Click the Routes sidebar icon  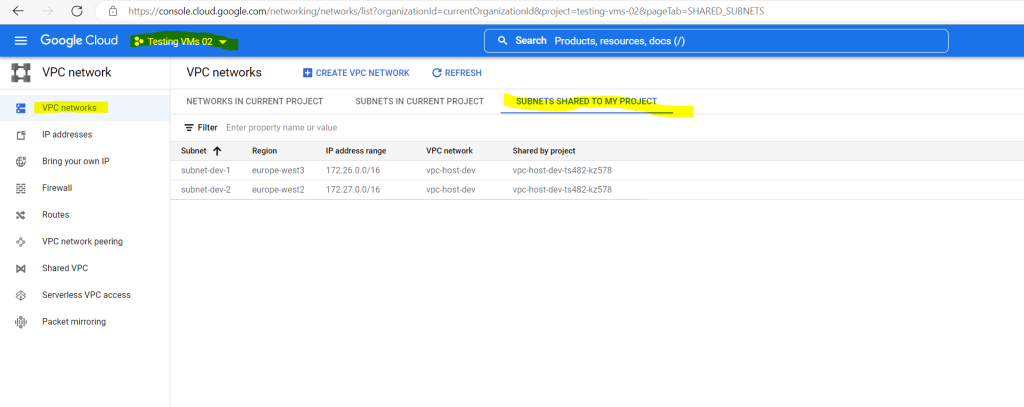point(21,215)
